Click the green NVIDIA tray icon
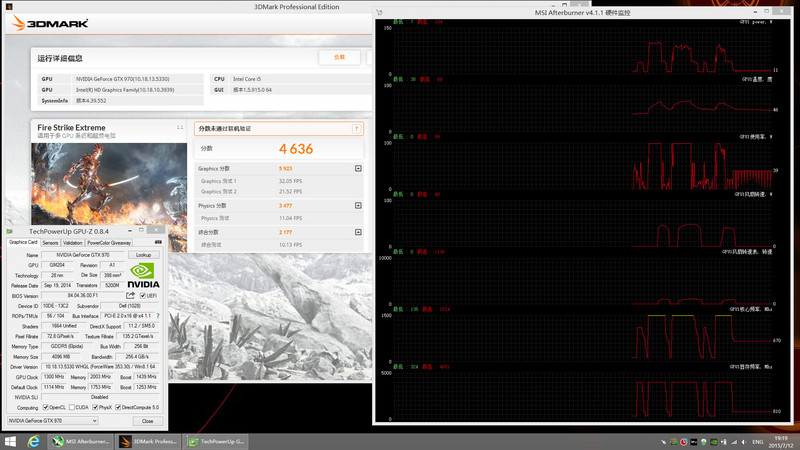This screenshot has height=450, width=800. pyautogui.click(x=714, y=442)
